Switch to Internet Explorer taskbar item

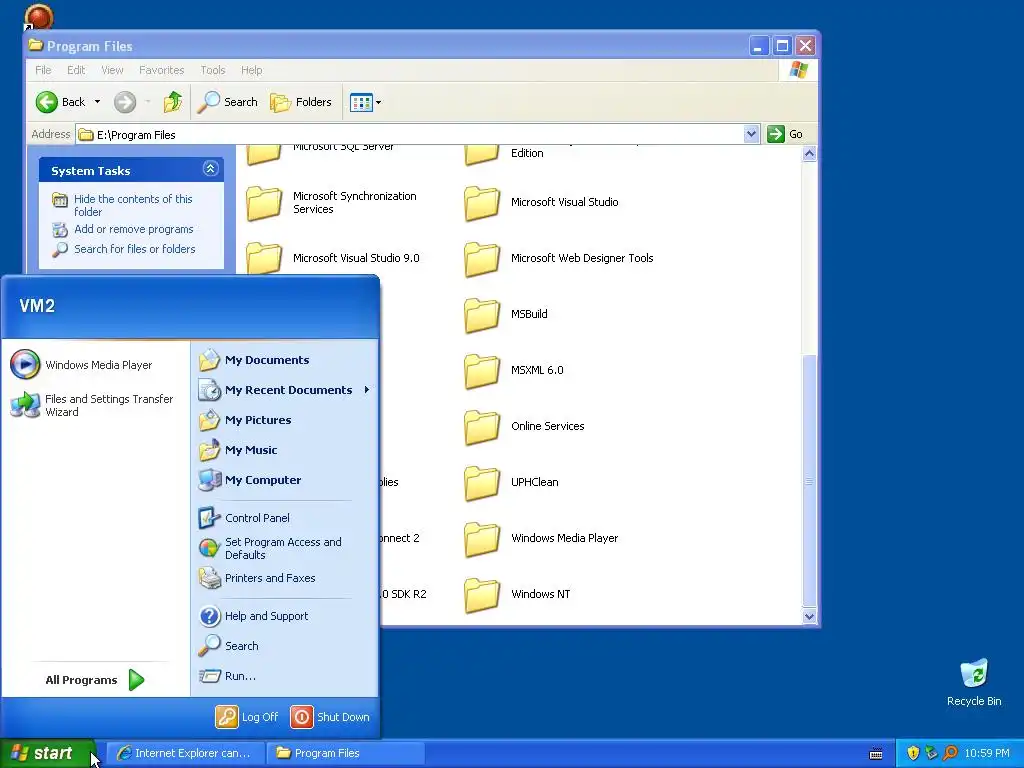pyautogui.click(x=185, y=754)
